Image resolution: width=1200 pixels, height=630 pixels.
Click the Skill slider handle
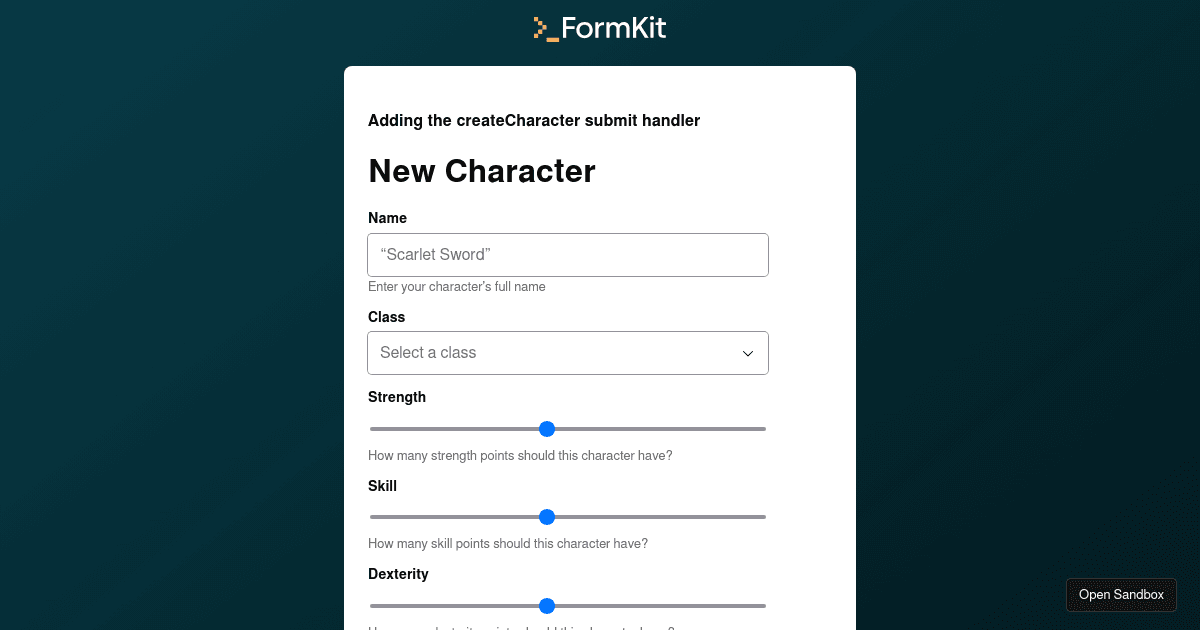tap(547, 517)
